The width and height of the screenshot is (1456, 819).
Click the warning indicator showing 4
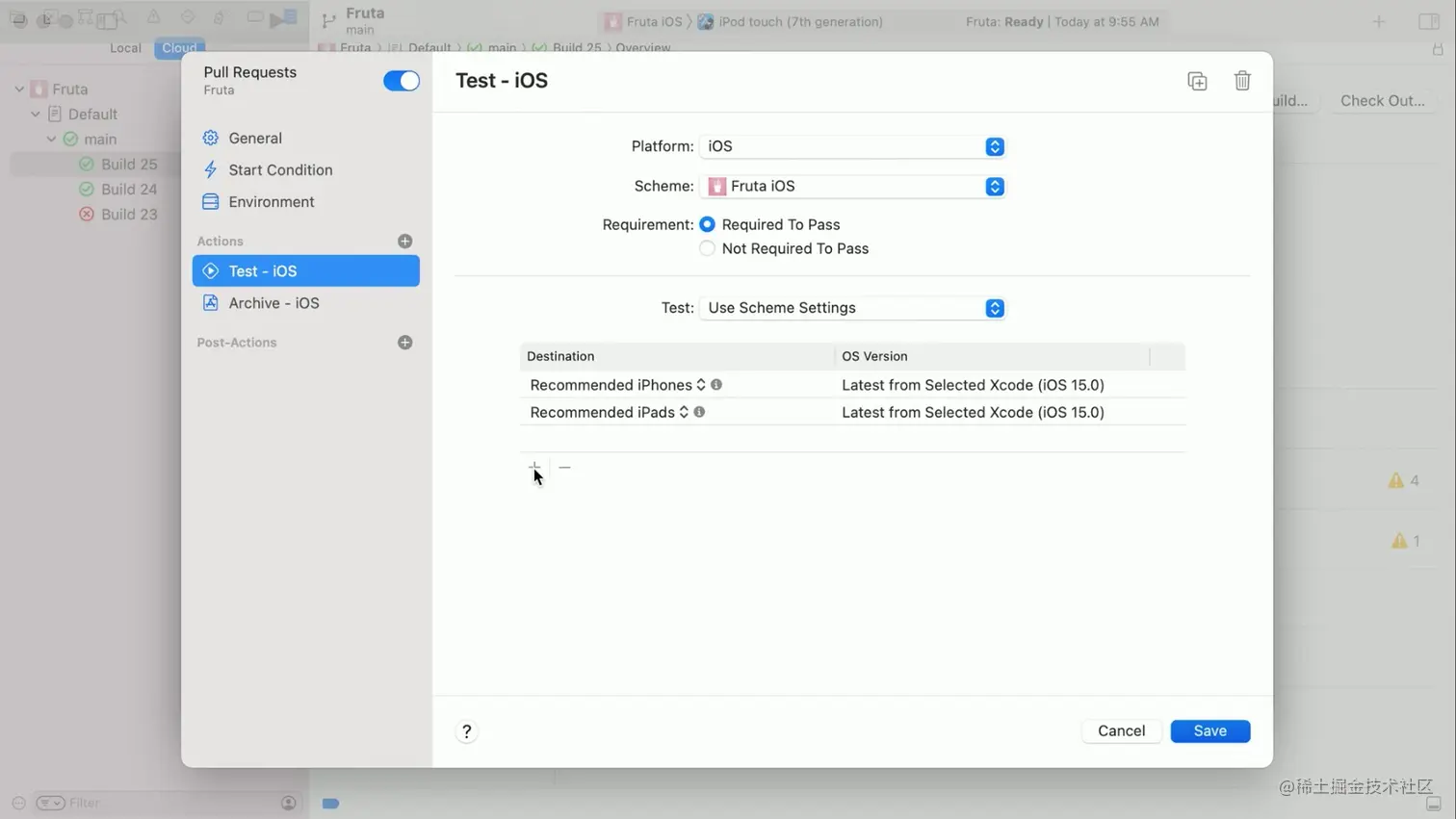[x=1403, y=480]
